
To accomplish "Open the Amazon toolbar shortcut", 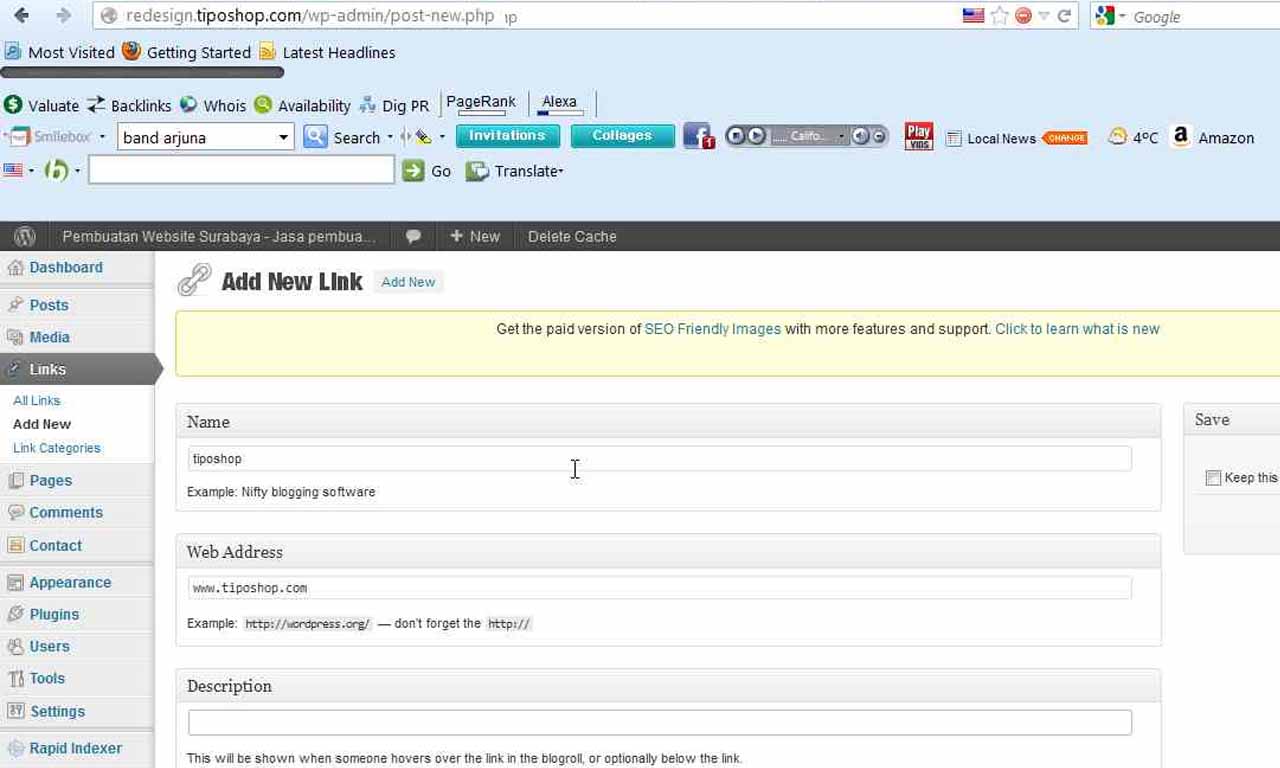I will click(1213, 138).
